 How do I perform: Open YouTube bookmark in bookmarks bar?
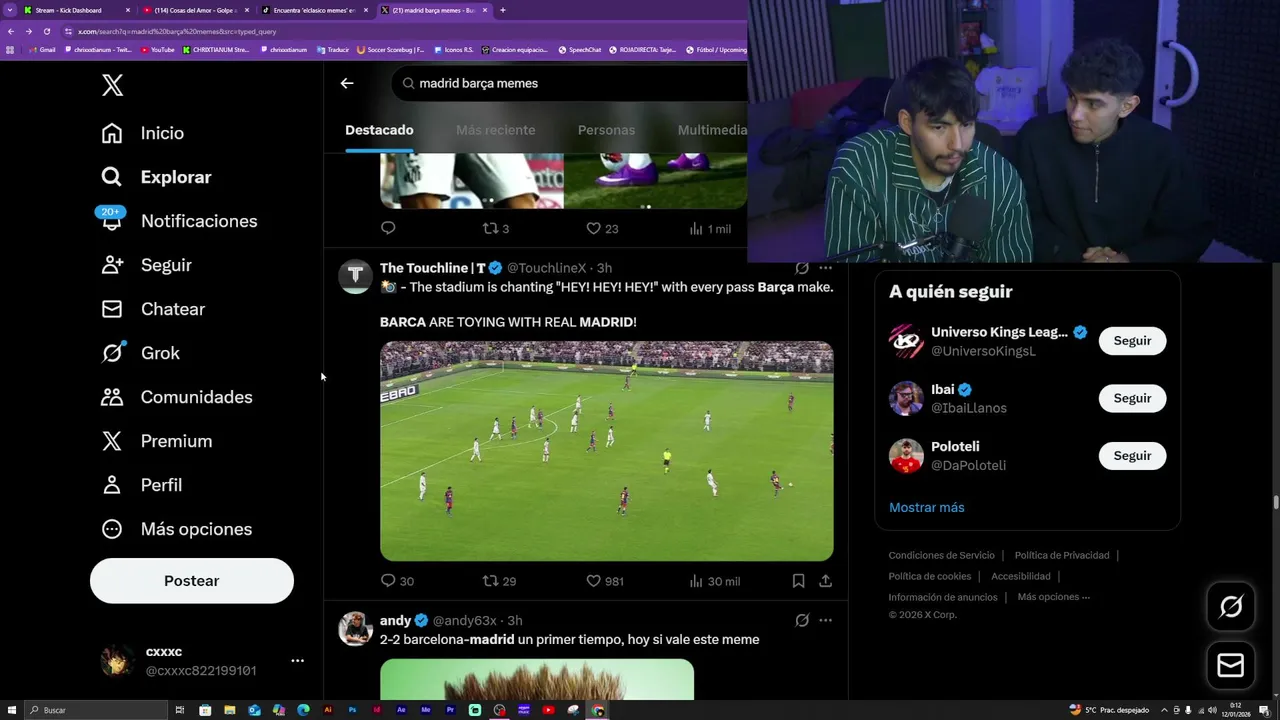click(x=157, y=49)
